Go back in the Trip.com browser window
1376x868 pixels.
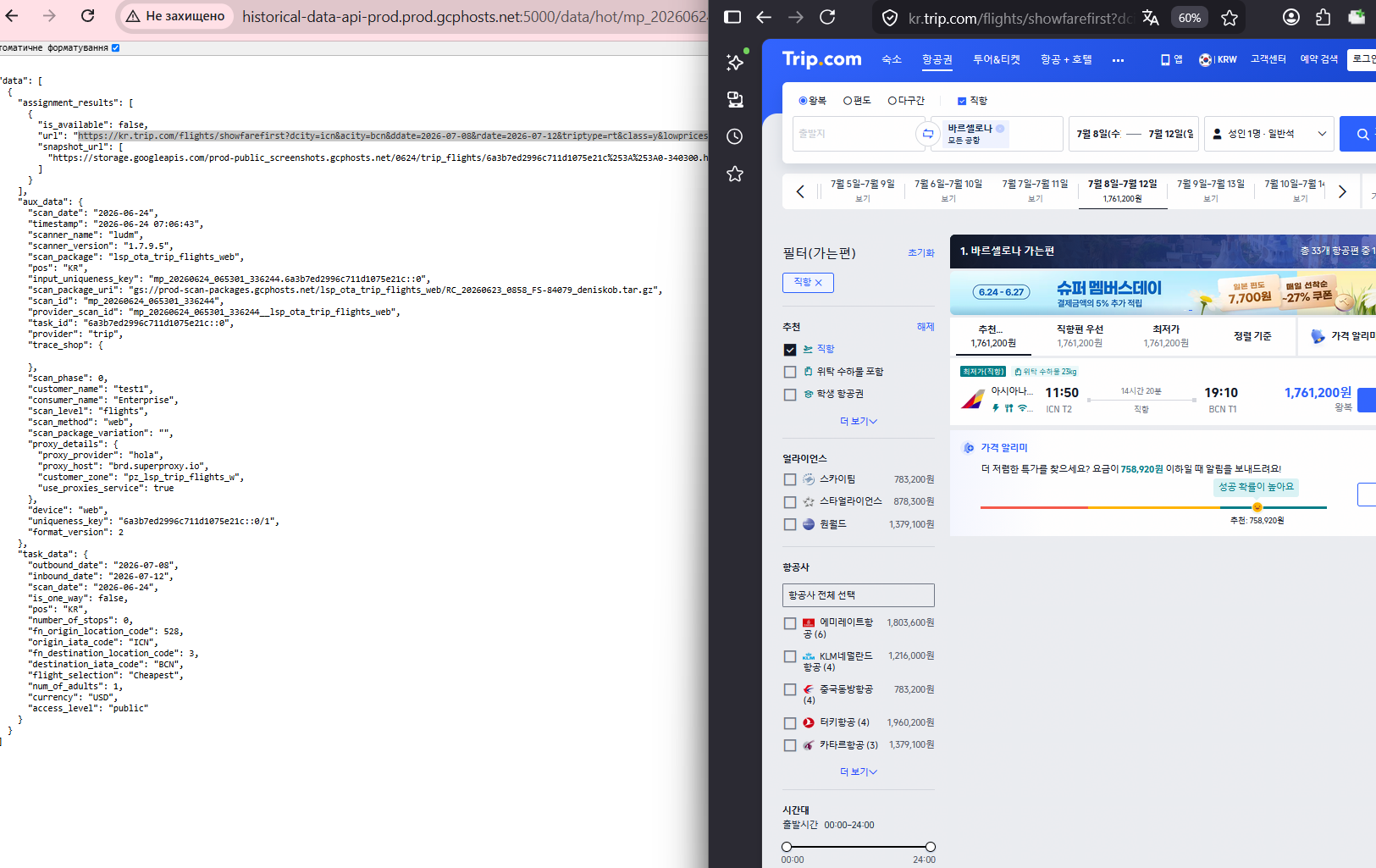(764, 17)
